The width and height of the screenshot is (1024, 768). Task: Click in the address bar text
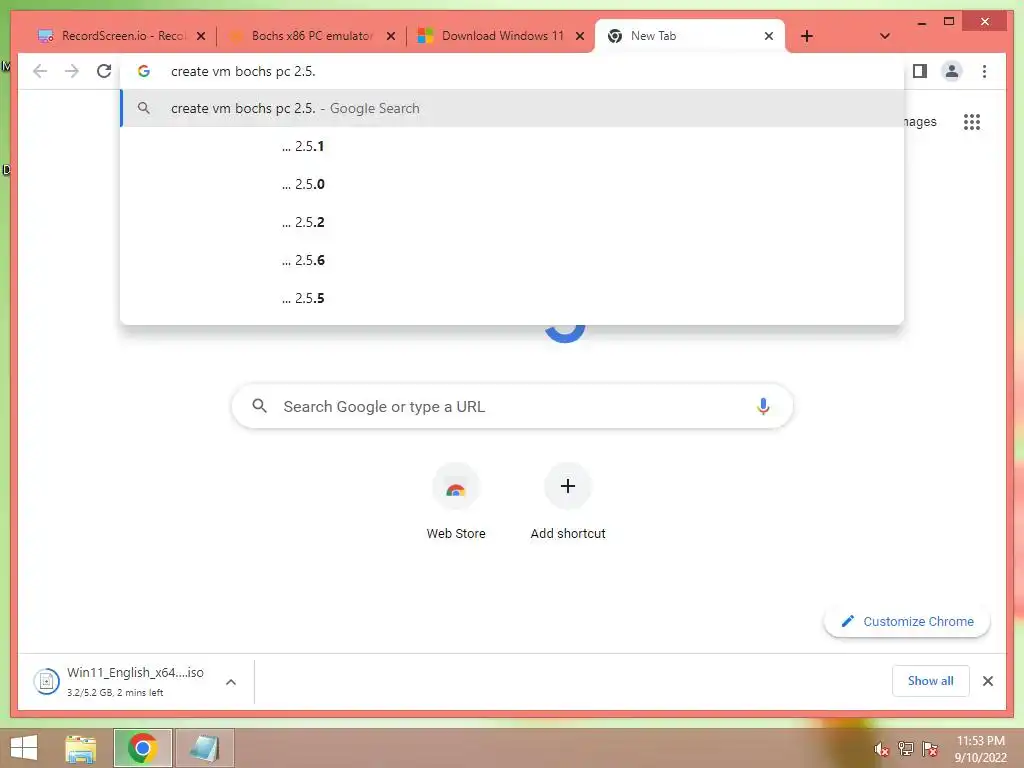coord(243,71)
